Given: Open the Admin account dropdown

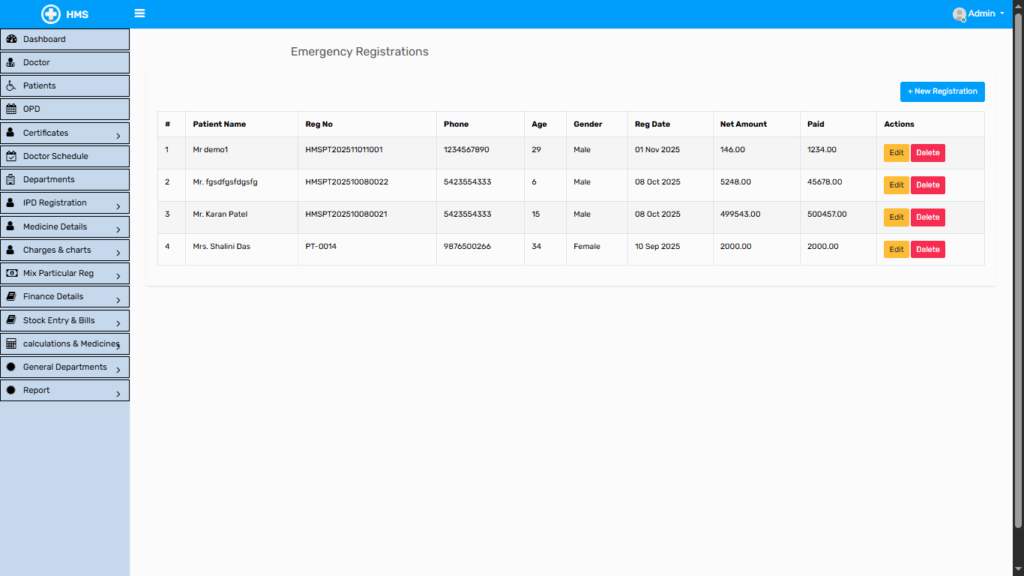Looking at the screenshot, I should (985, 14).
